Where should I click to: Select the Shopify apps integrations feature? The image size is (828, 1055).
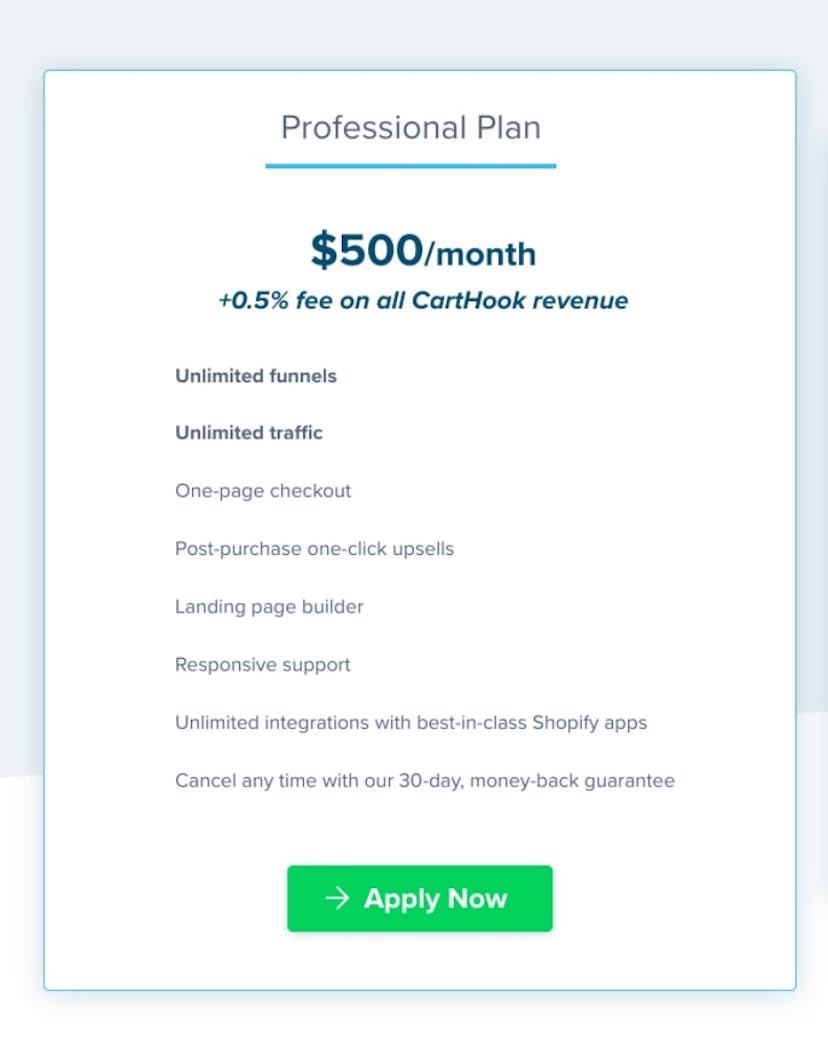point(411,722)
